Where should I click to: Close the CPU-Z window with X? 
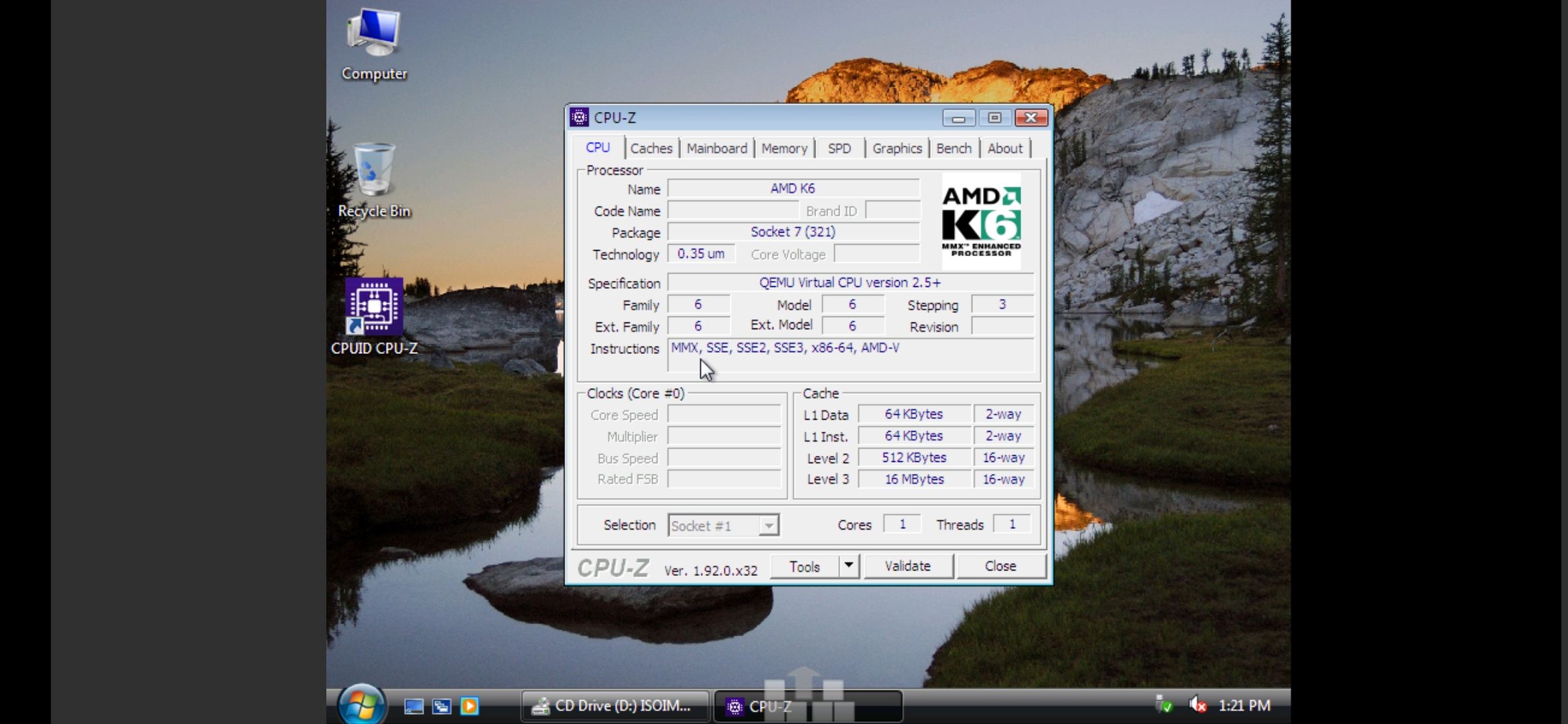[x=1031, y=118]
